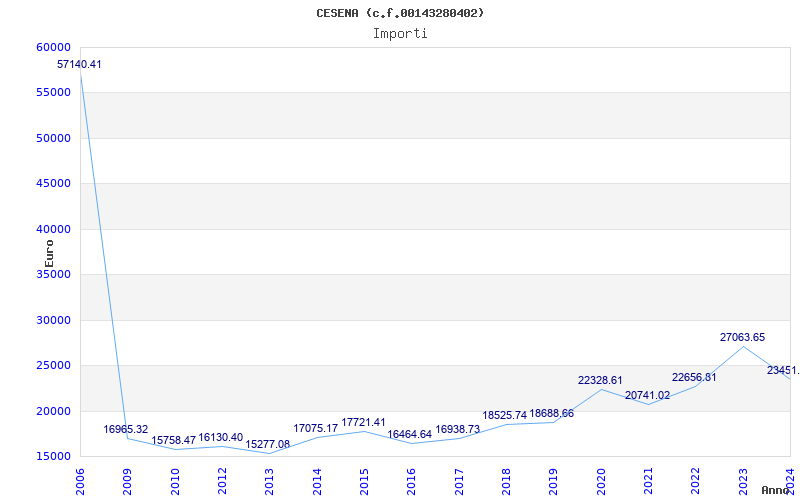This screenshot has width=800, height=500.
Task: Click the 2016 x-axis year label
Action: click(x=412, y=482)
